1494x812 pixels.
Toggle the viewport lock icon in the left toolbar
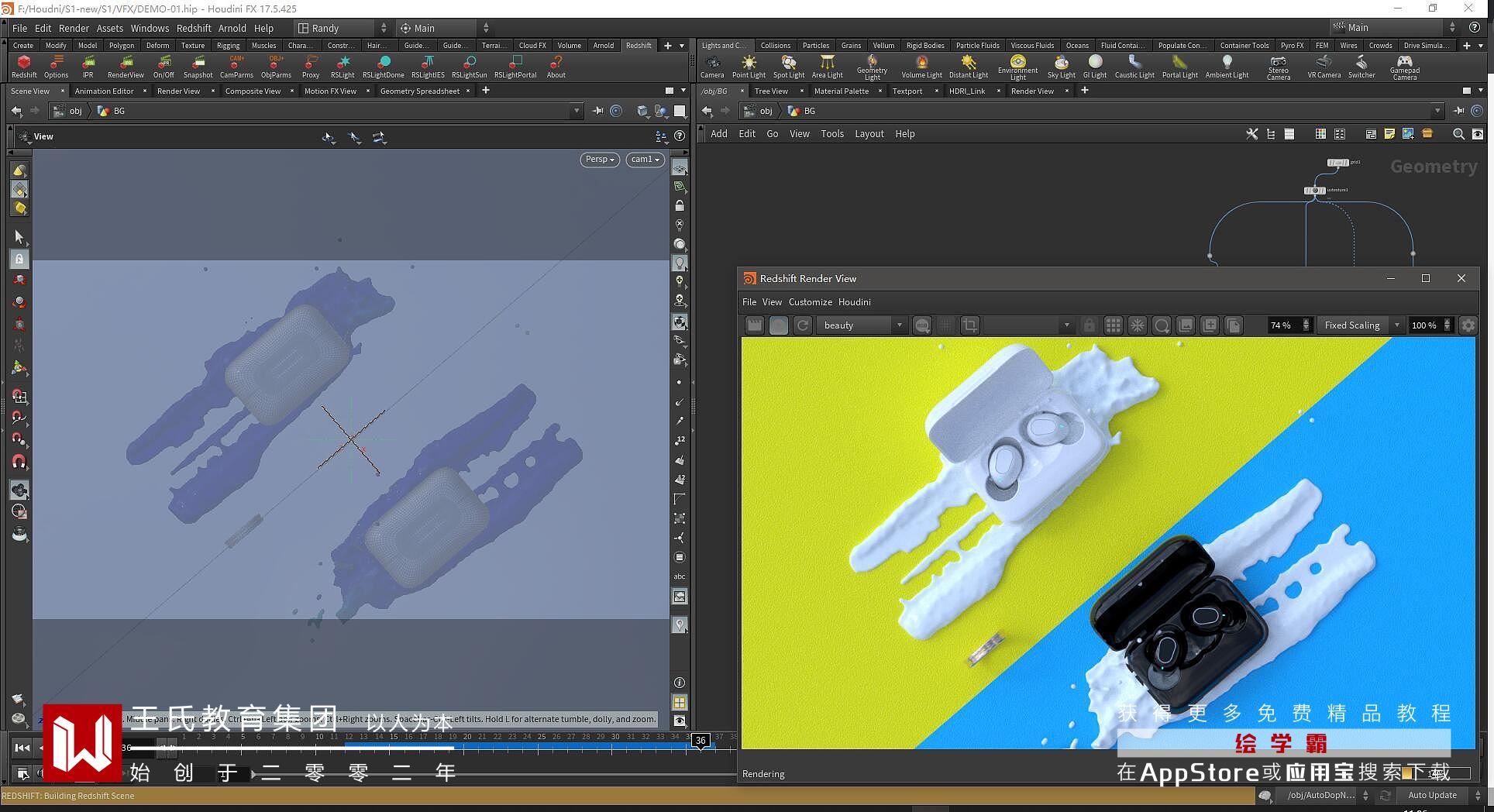19,259
